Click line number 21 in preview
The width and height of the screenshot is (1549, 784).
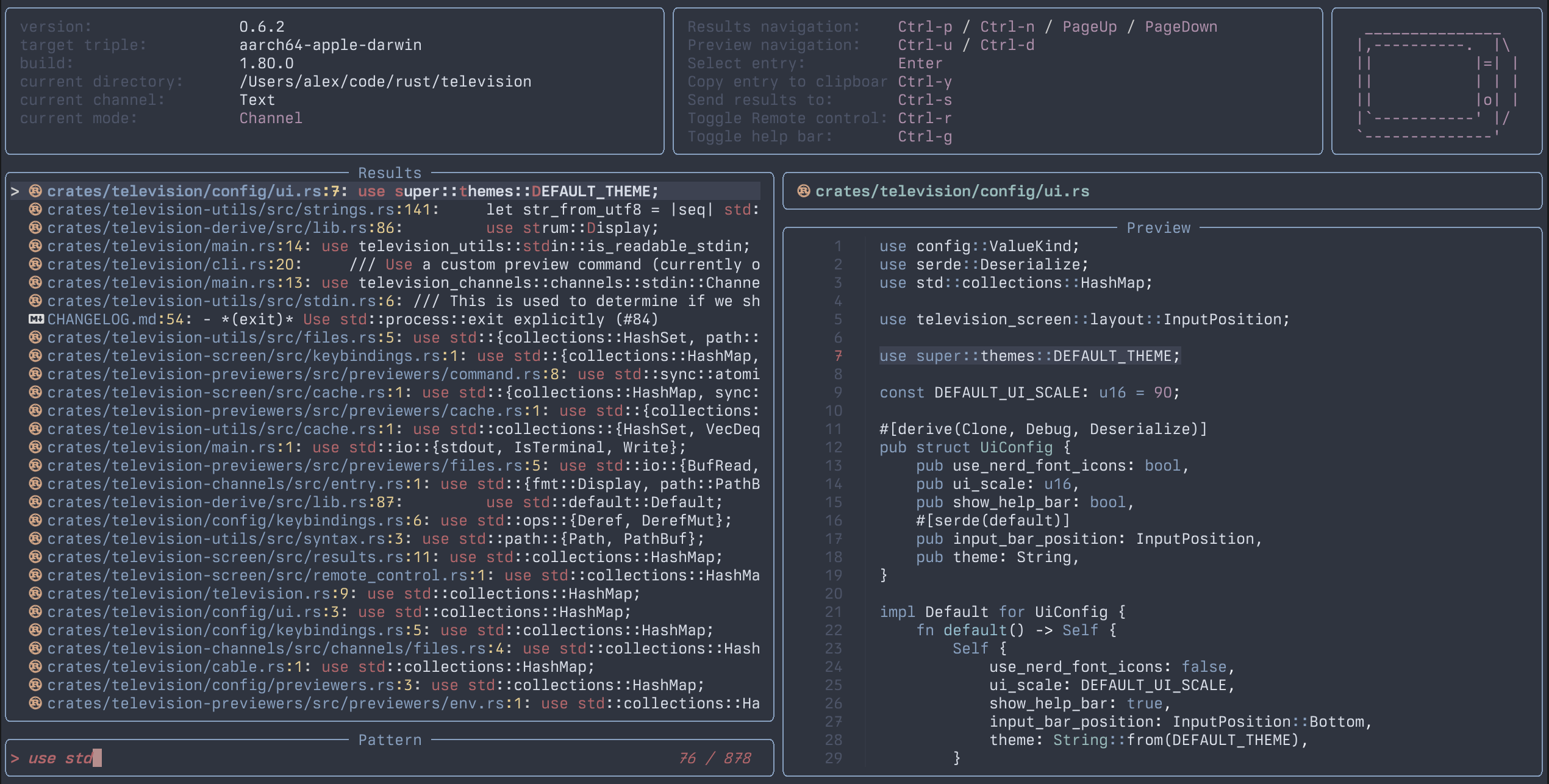pyautogui.click(x=833, y=612)
